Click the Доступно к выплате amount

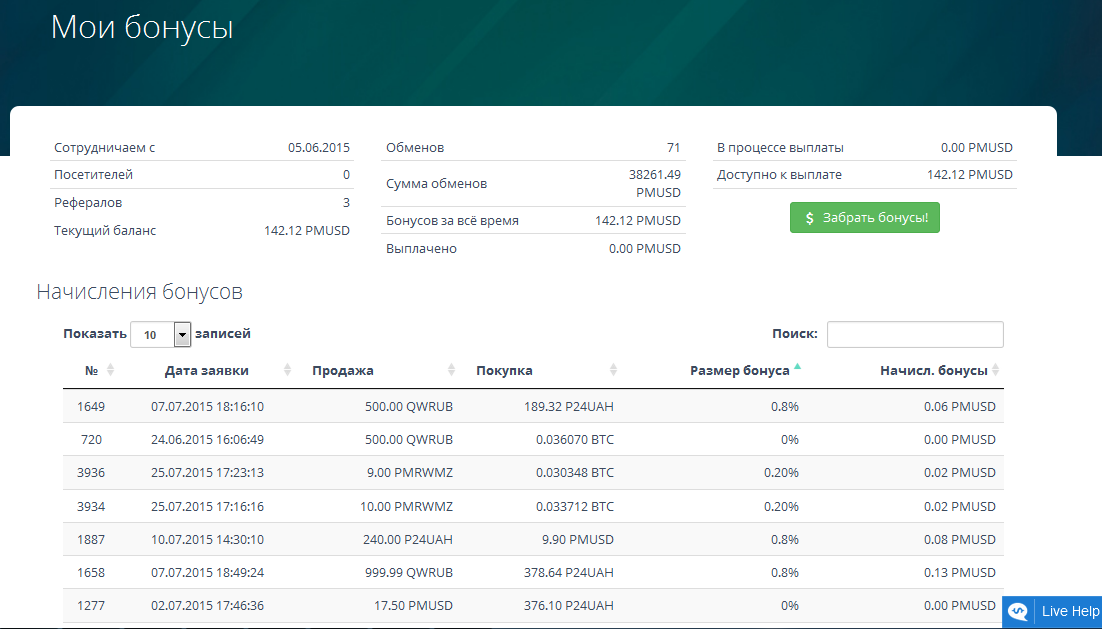[x=969, y=175]
